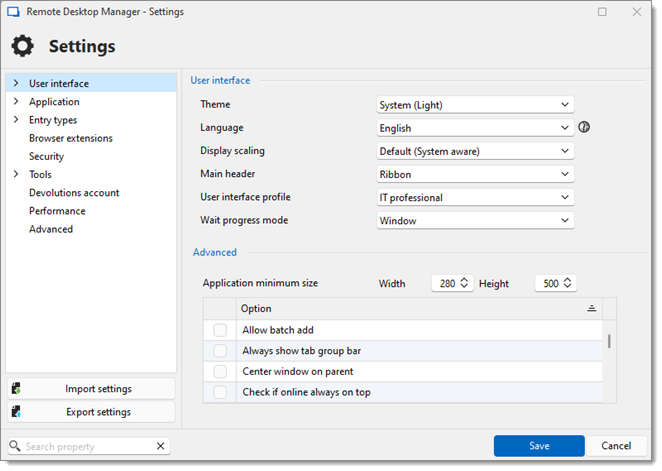Select Application in the sidebar
Viewport: 662px width, 471px height.
54,102
